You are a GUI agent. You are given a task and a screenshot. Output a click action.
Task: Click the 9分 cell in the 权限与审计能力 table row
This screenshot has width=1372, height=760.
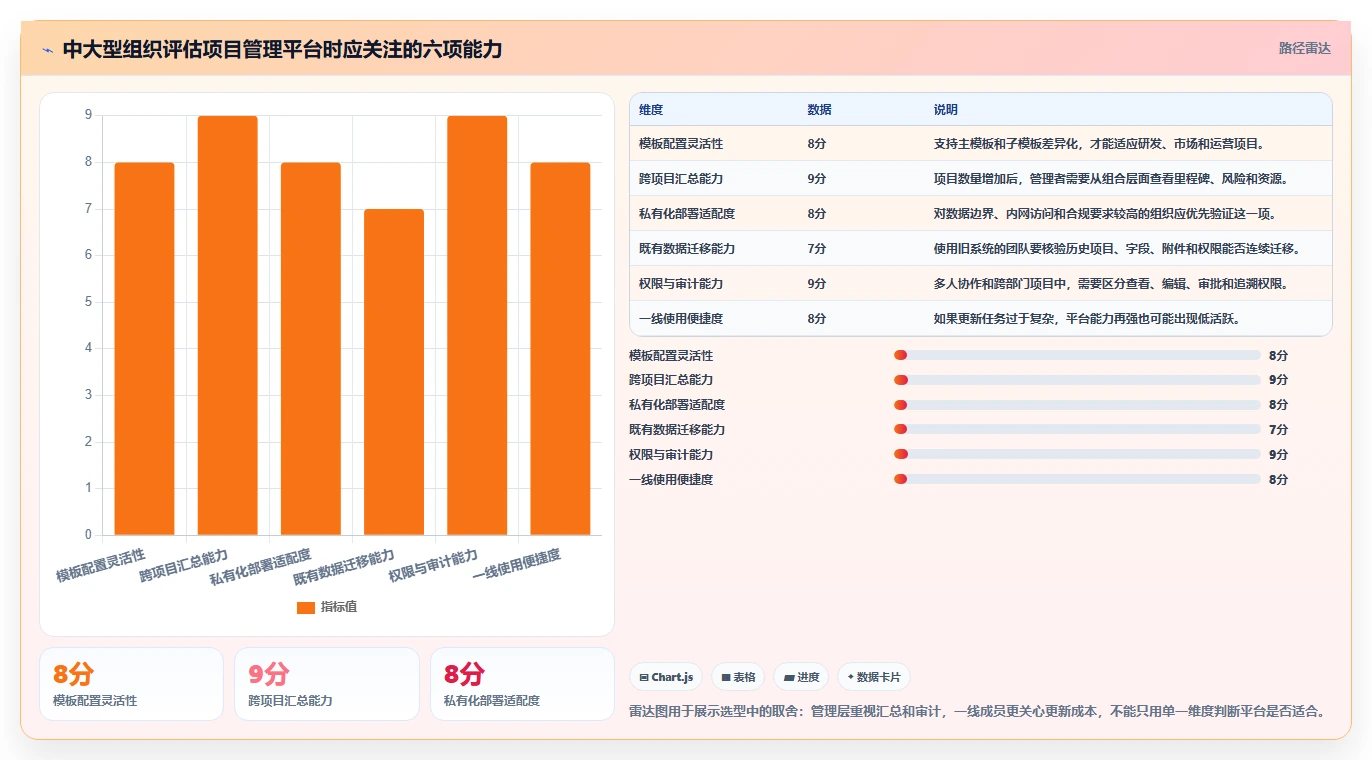(x=817, y=284)
